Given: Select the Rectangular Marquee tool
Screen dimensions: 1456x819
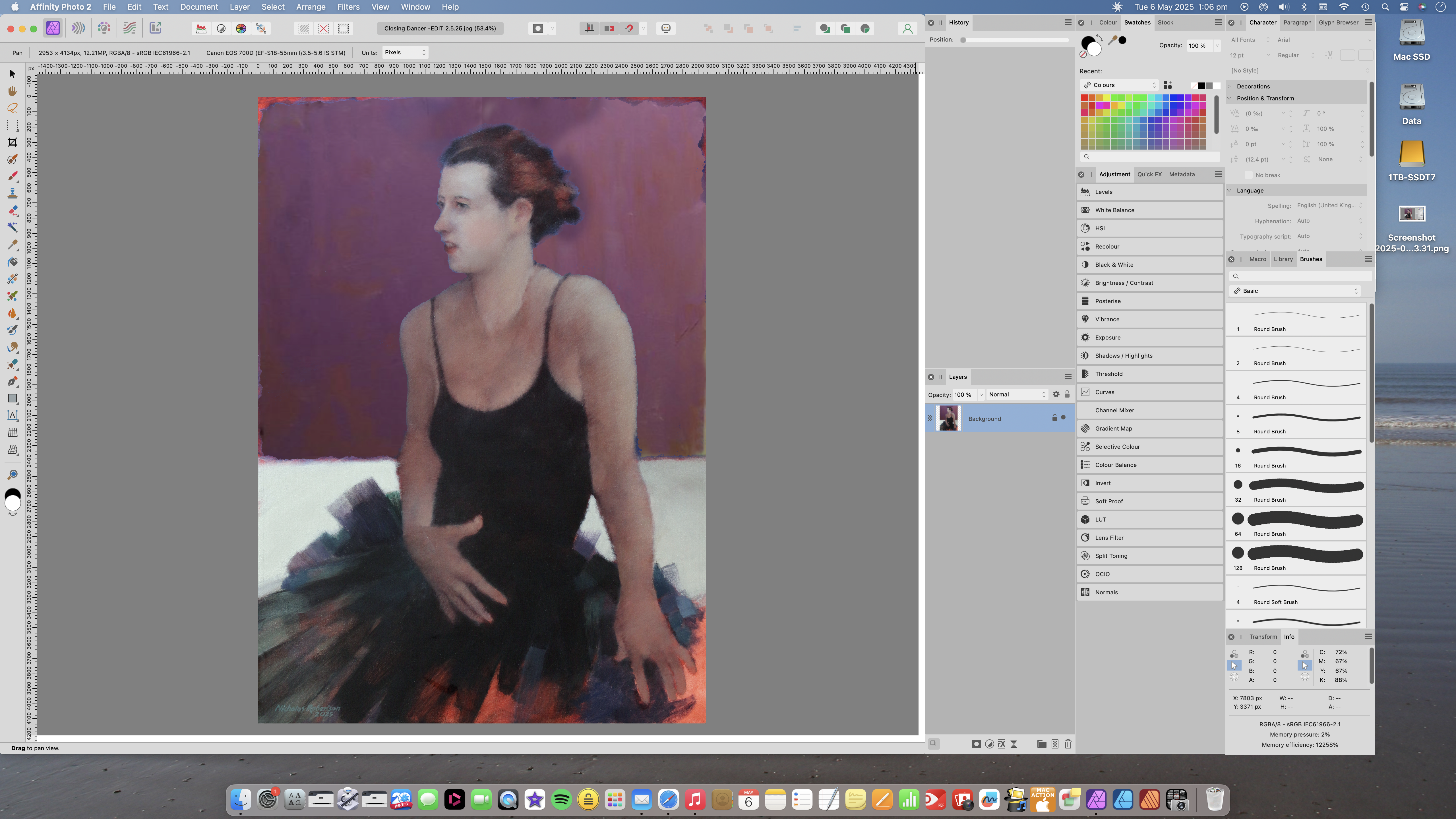Looking at the screenshot, I should 13,125.
